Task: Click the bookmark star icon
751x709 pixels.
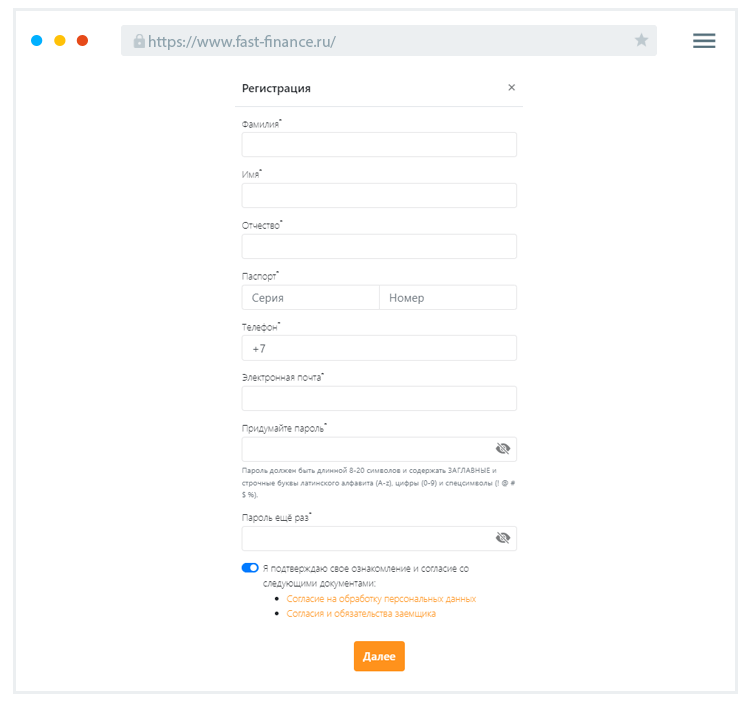Action: tap(641, 41)
